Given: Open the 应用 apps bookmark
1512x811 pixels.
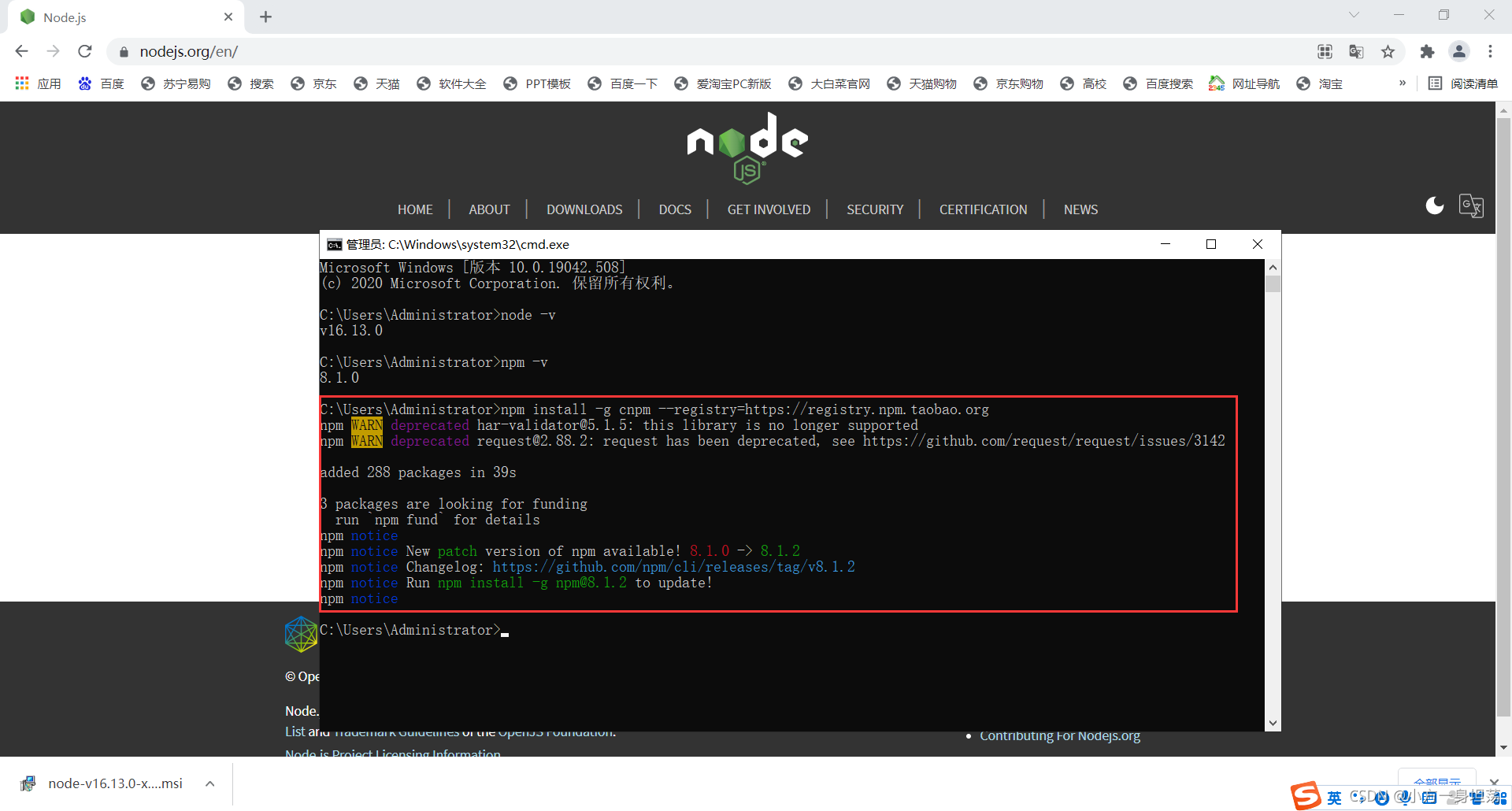Looking at the screenshot, I should (x=38, y=83).
